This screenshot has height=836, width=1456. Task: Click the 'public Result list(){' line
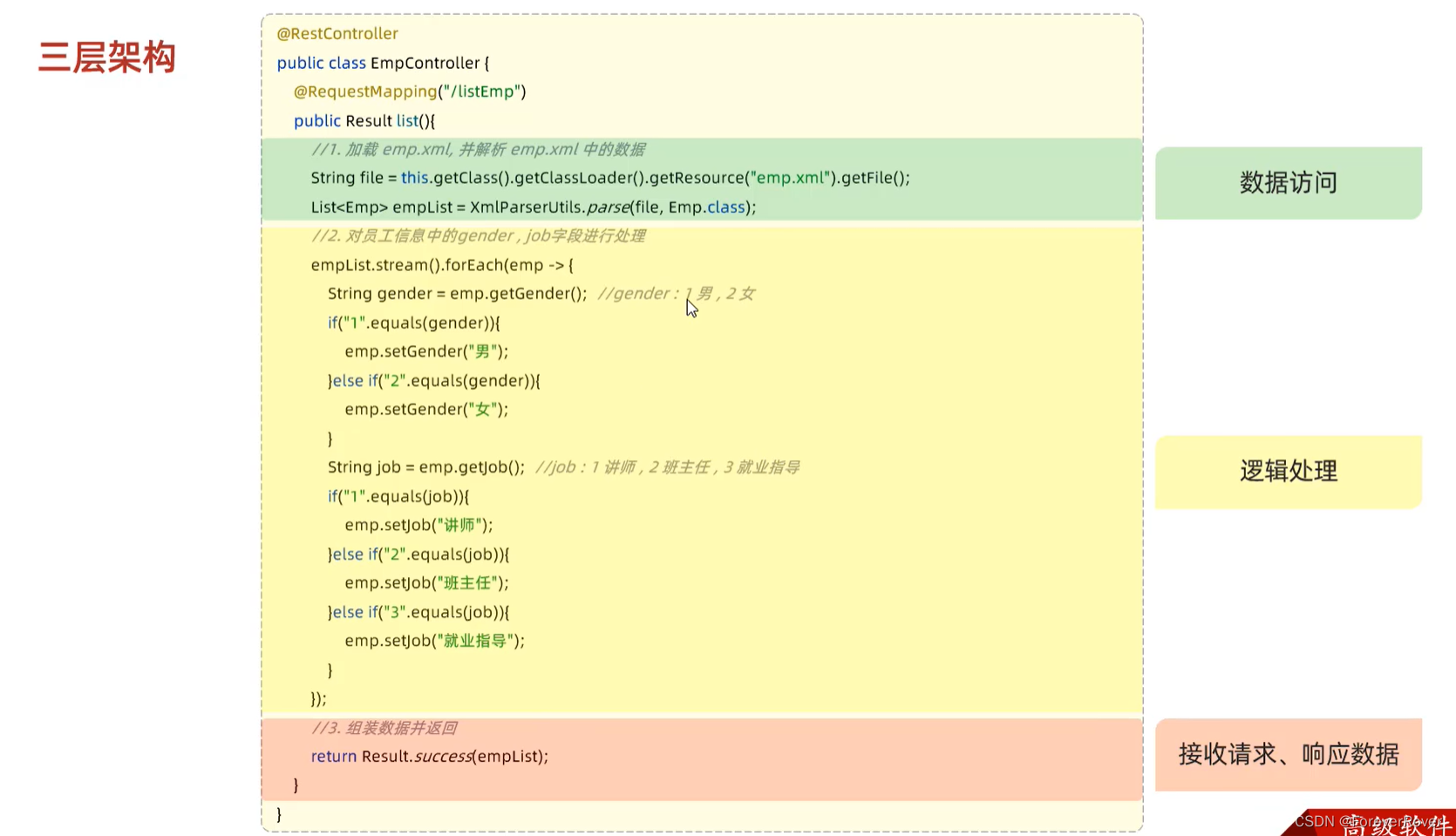pyautogui.click(x=364, y=120)
